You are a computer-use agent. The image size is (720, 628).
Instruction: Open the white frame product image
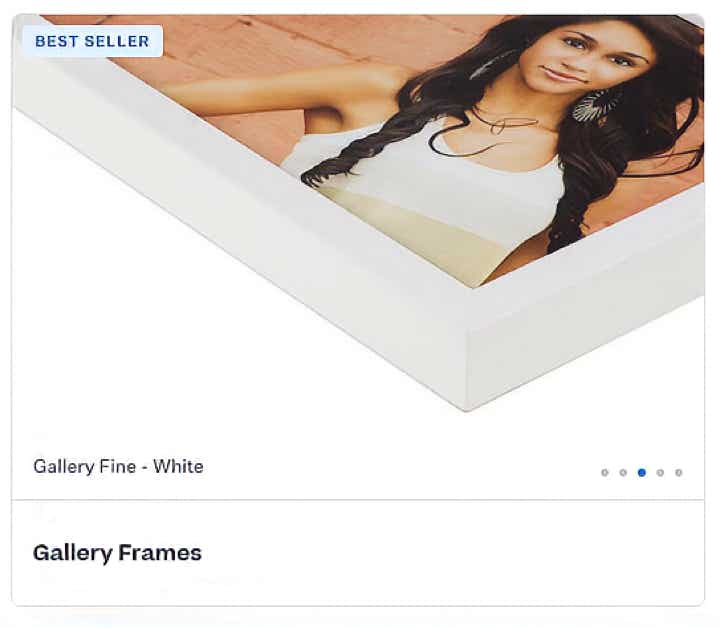[358, 213]
